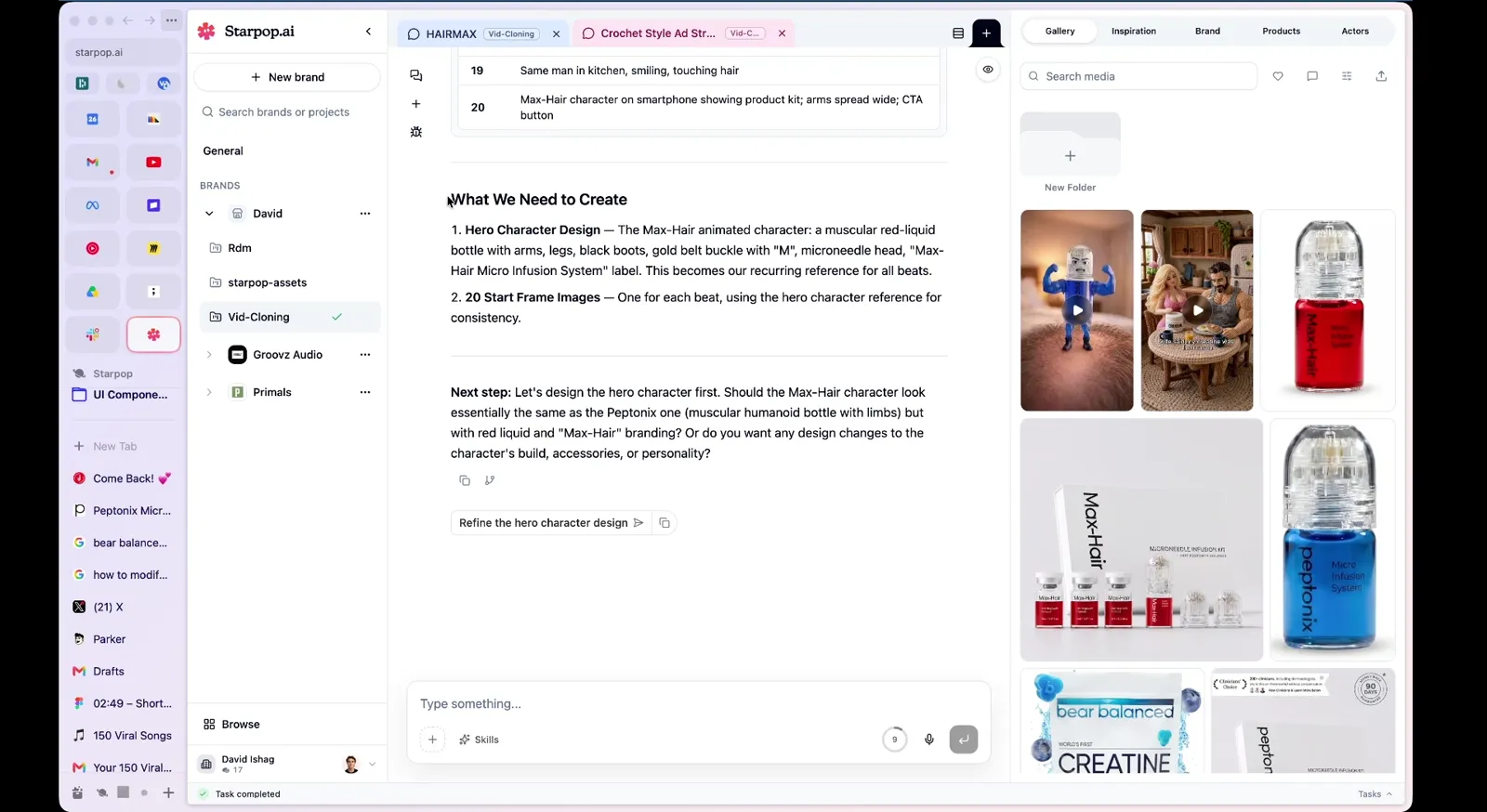Add new tab with black plus button
Image resolution: width=1487 pixels, height=812 pixels.
coord(986,33)
